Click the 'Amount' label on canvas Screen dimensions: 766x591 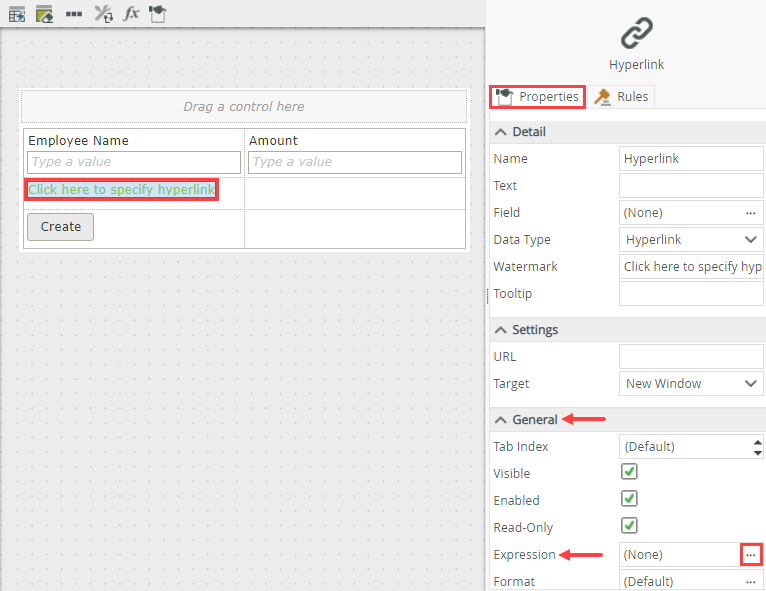273,141
